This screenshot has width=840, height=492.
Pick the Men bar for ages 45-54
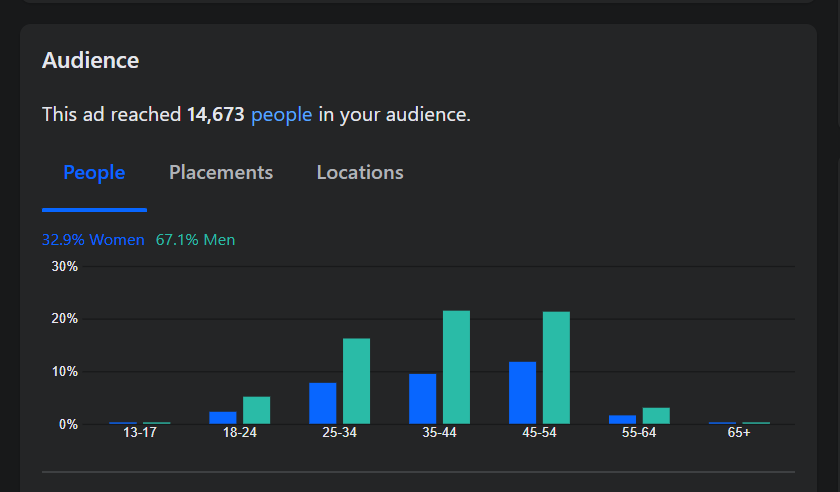click(557, 368)
